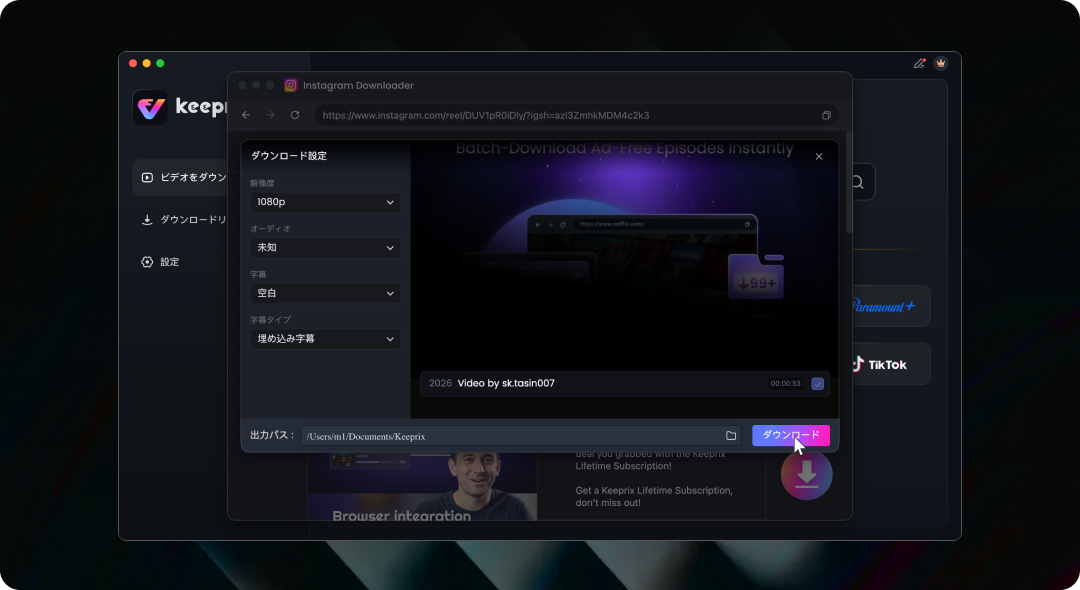The image size is (1080, 590).
Task: Close the ダウンロード設定 dialog
Action: [819, 156]
